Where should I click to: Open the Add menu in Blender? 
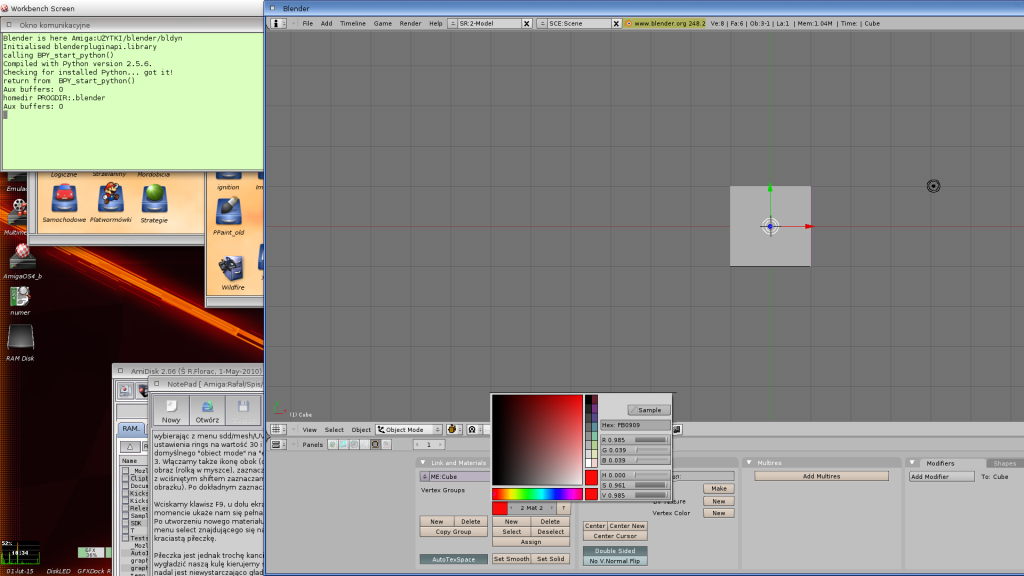click(x=327, y=24)
